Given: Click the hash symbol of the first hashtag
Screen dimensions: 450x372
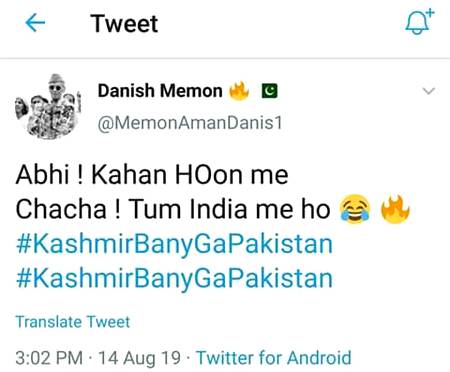Looking at the screenshot, I should coord(23,244).
